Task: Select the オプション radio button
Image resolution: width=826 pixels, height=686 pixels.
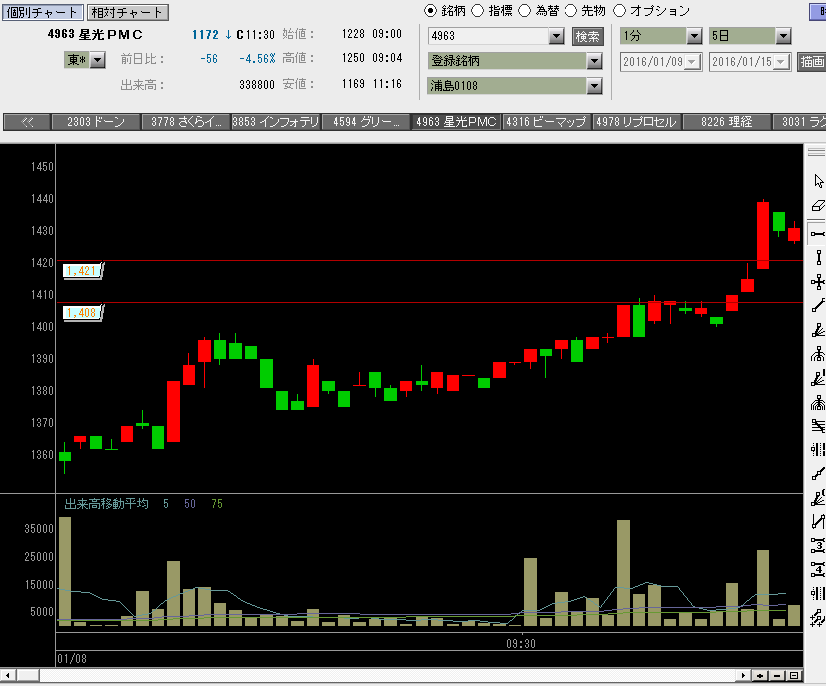Action: coord(620,11)
